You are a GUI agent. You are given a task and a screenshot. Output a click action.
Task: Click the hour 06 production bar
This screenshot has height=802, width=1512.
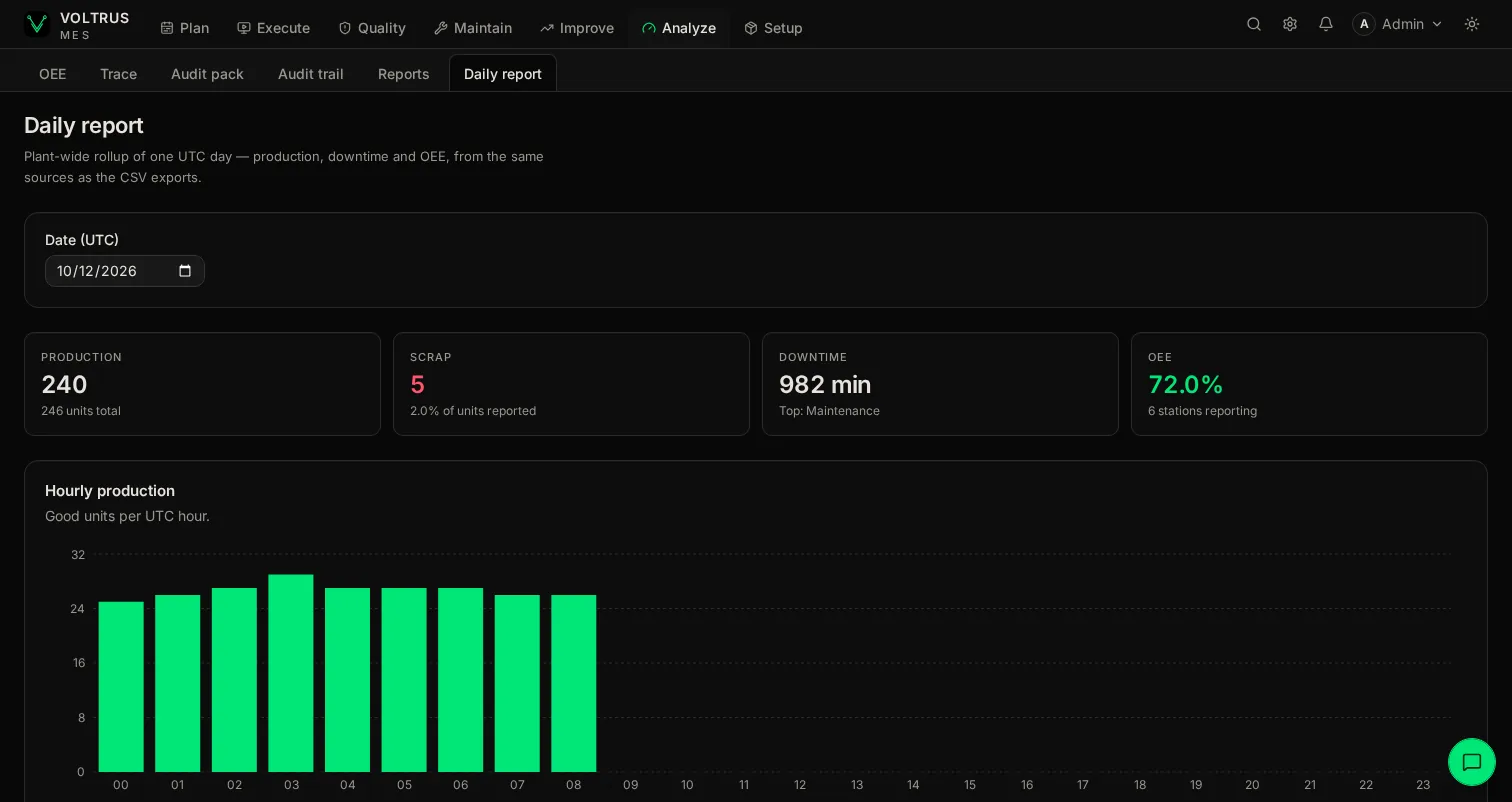(461, 680)
